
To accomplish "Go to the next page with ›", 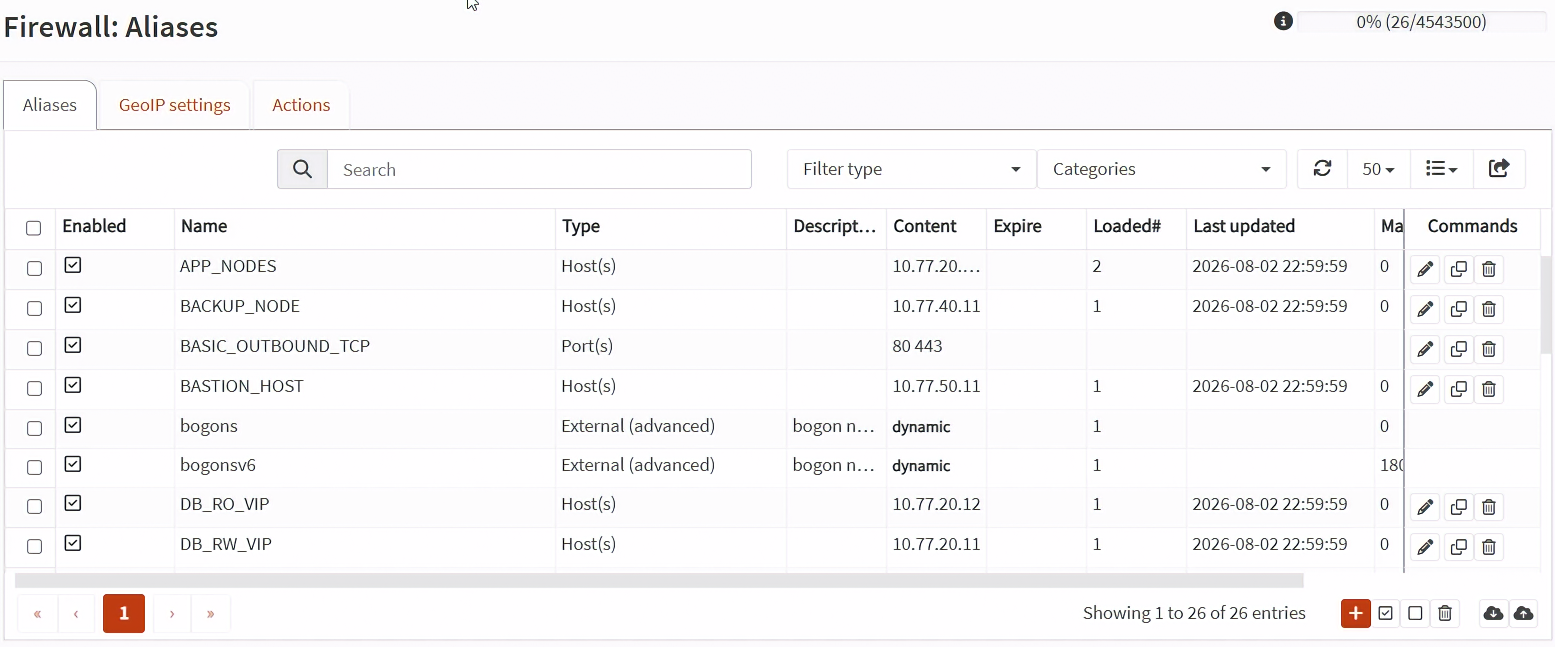I will [172, 613].
